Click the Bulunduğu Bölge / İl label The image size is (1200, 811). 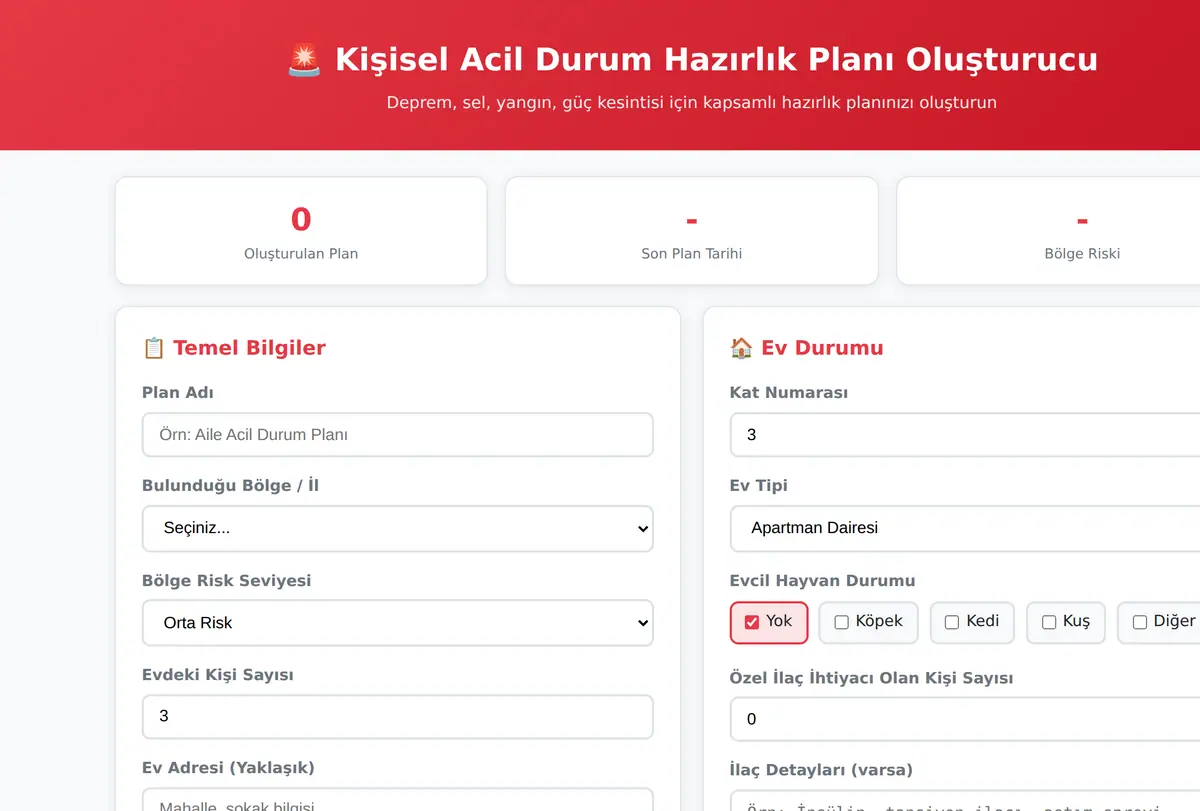click(x=230, y=486)
